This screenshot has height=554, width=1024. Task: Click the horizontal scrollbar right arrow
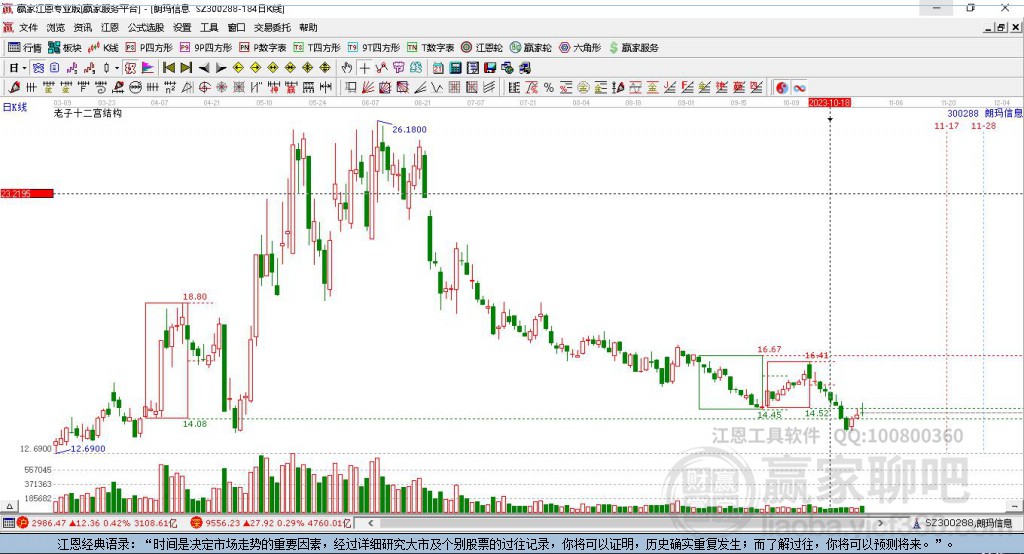880,523
